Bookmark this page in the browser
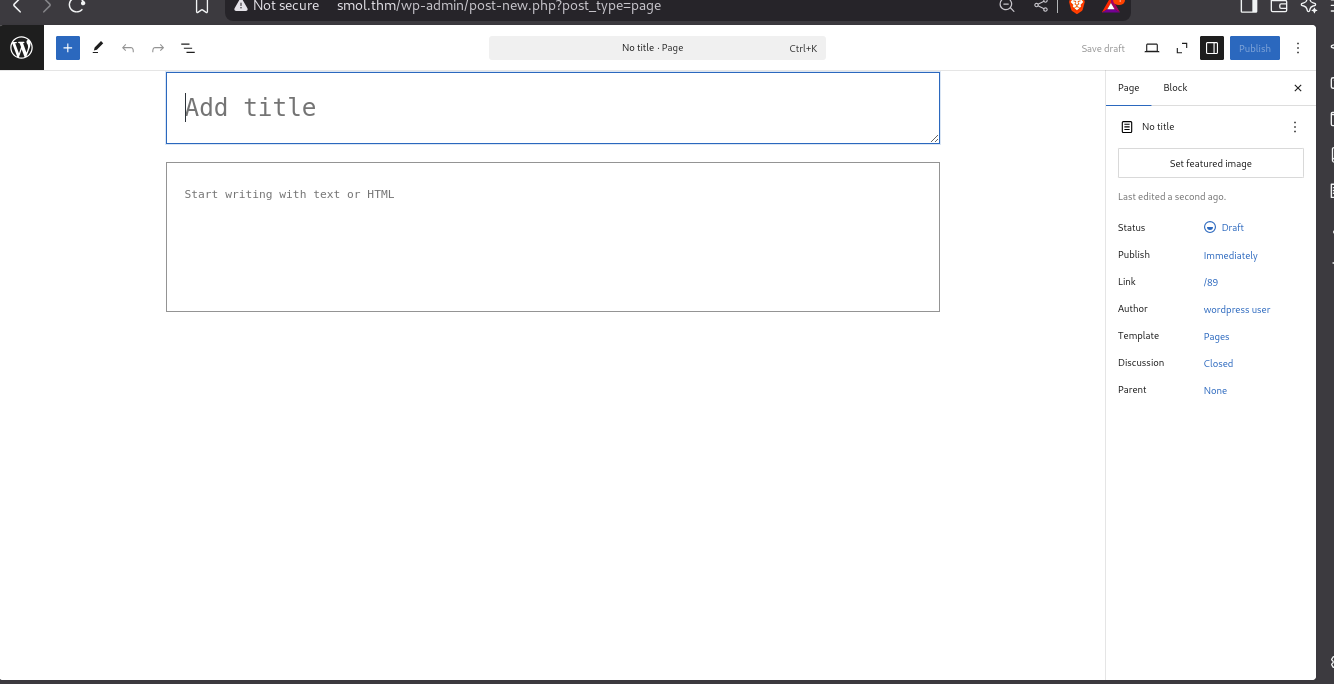The height and width of the screenshot is (684, 1334). 202,7
